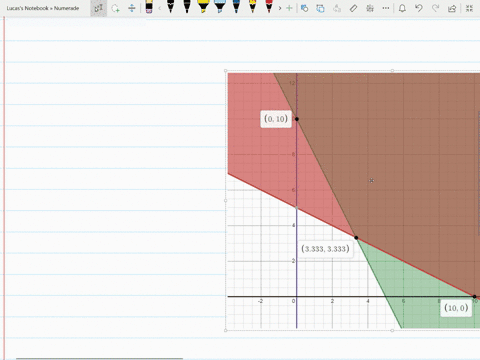Show previous pens with left chevron
The width and height of the screenshot is (480, 360).
(159, 8)
